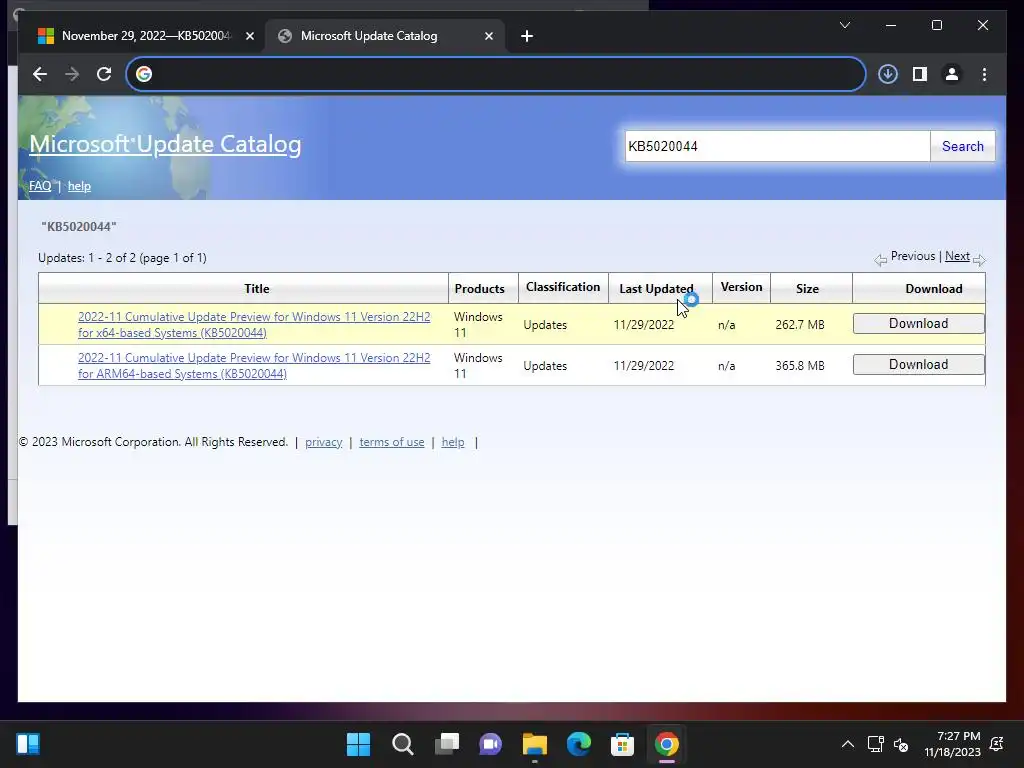Open the FAQ link in header
1024x768 pixels.
[x=40, y=186]
